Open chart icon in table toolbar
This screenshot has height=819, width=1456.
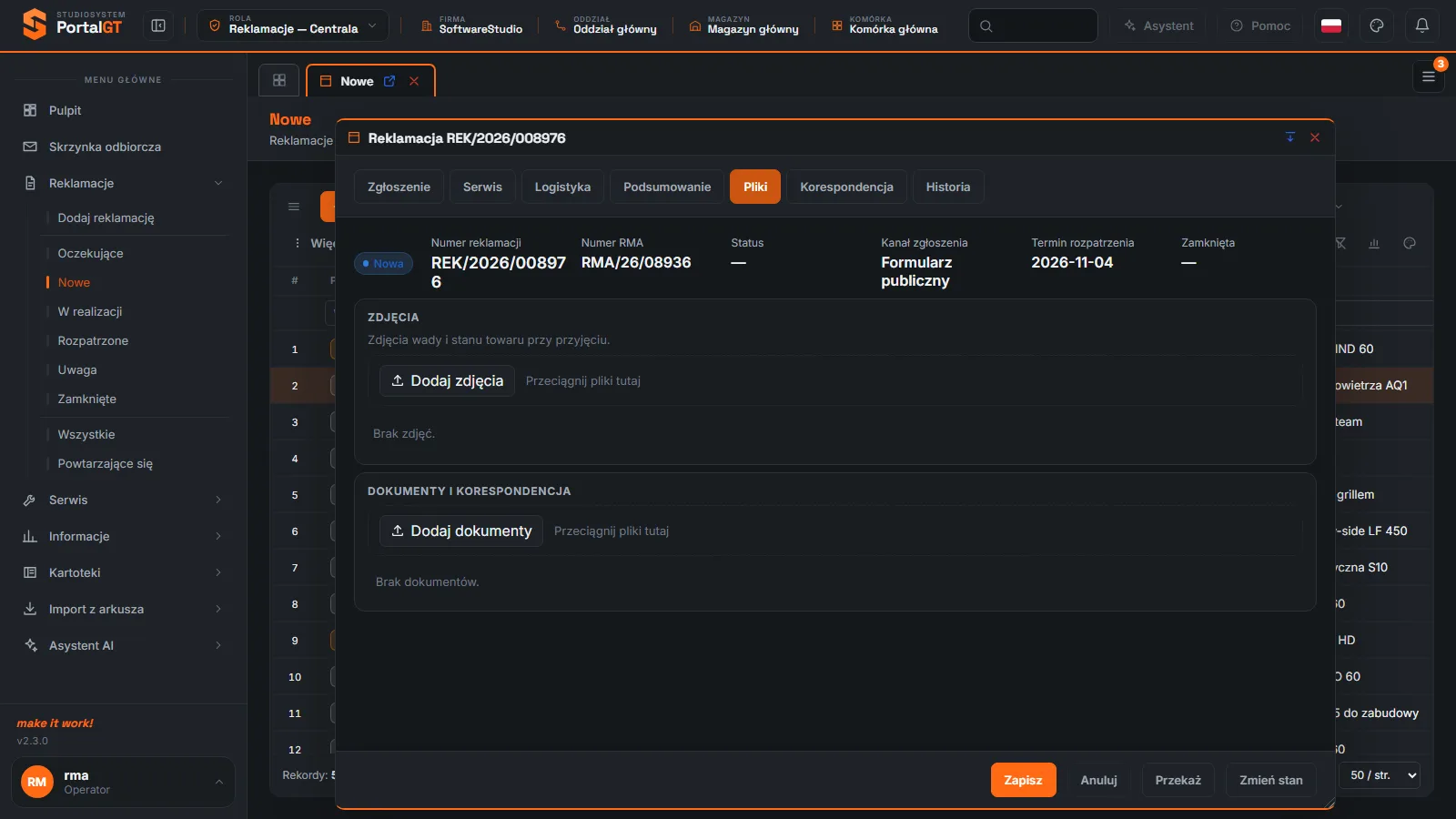pos(1374,243)
